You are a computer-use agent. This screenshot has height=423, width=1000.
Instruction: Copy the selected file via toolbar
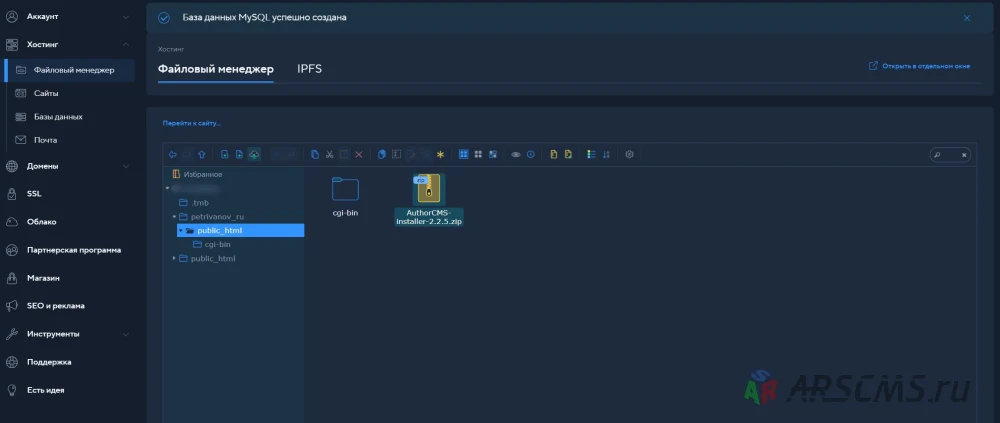(x=315, y=154)
